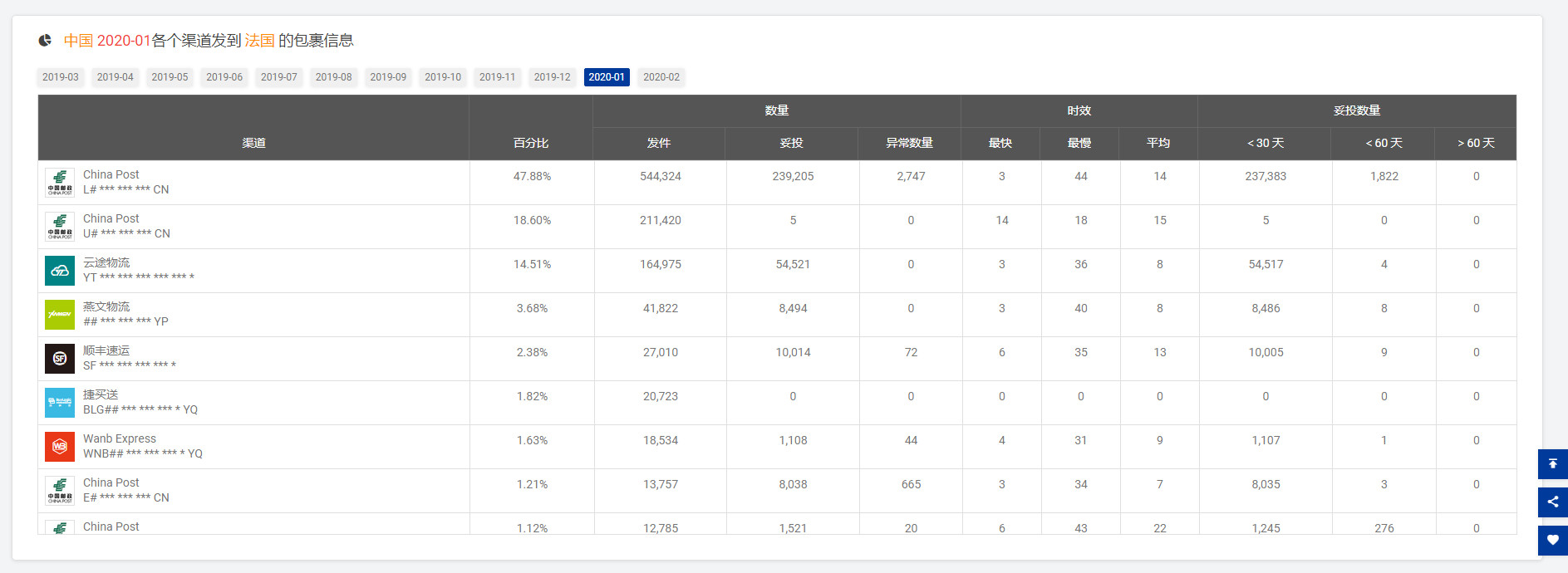
Task: Click the 云途物流 channel name
Action: (x=106, y=262)
